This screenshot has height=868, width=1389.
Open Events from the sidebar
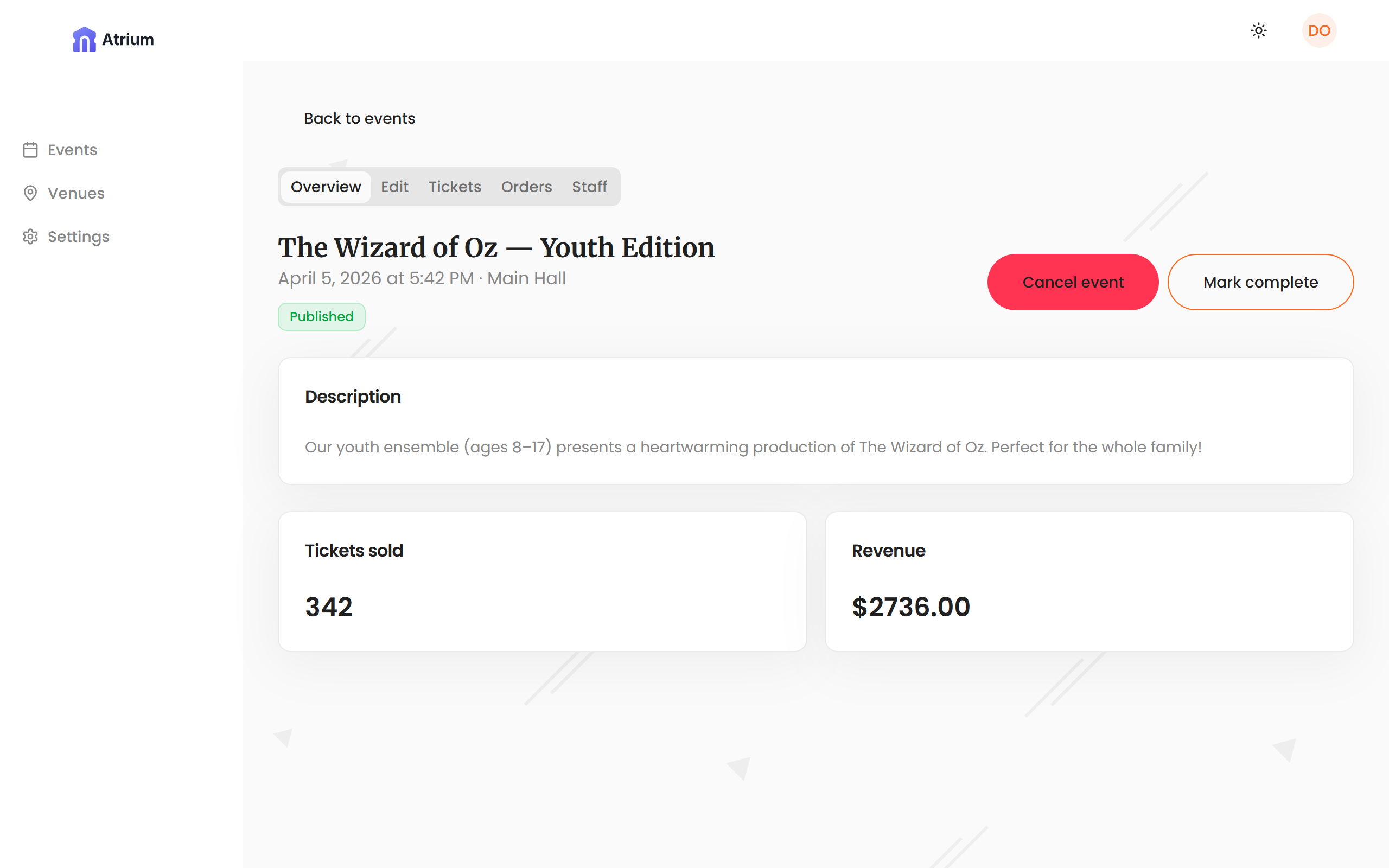pyautogui.click(x=72, y=149)
